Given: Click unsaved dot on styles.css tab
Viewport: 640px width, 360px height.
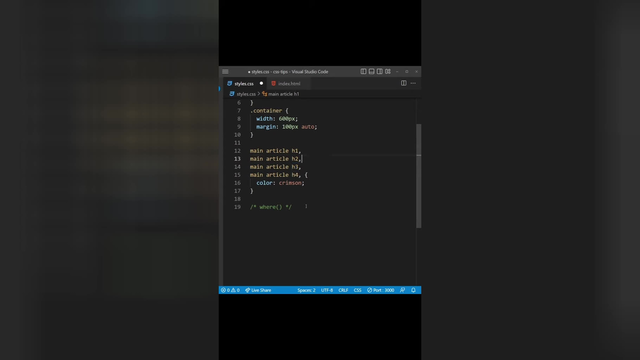Looking at the screenshot, I should [261, 83].
